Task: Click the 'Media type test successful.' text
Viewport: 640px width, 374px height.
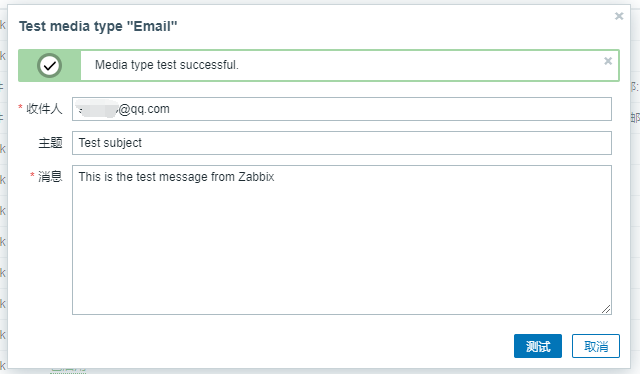Action: (x=167, y=65)
